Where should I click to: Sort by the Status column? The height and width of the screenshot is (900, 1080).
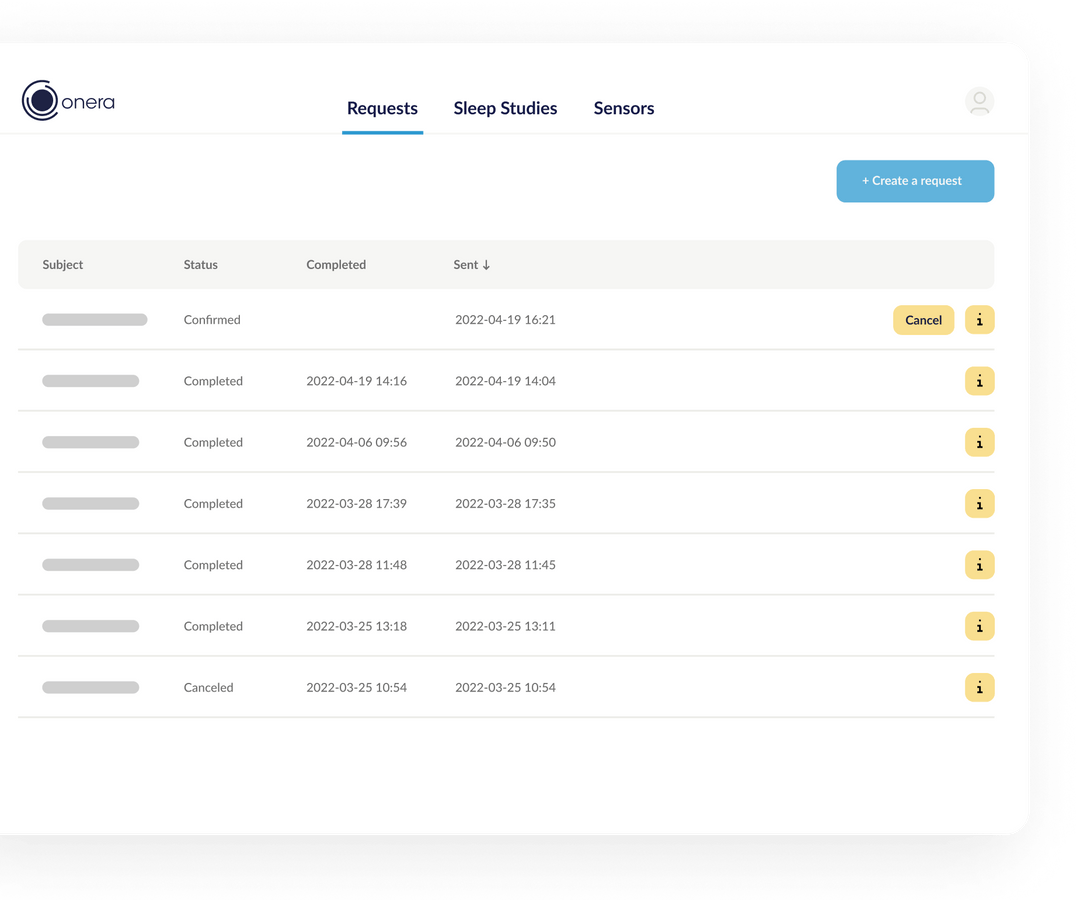[200, 265]
